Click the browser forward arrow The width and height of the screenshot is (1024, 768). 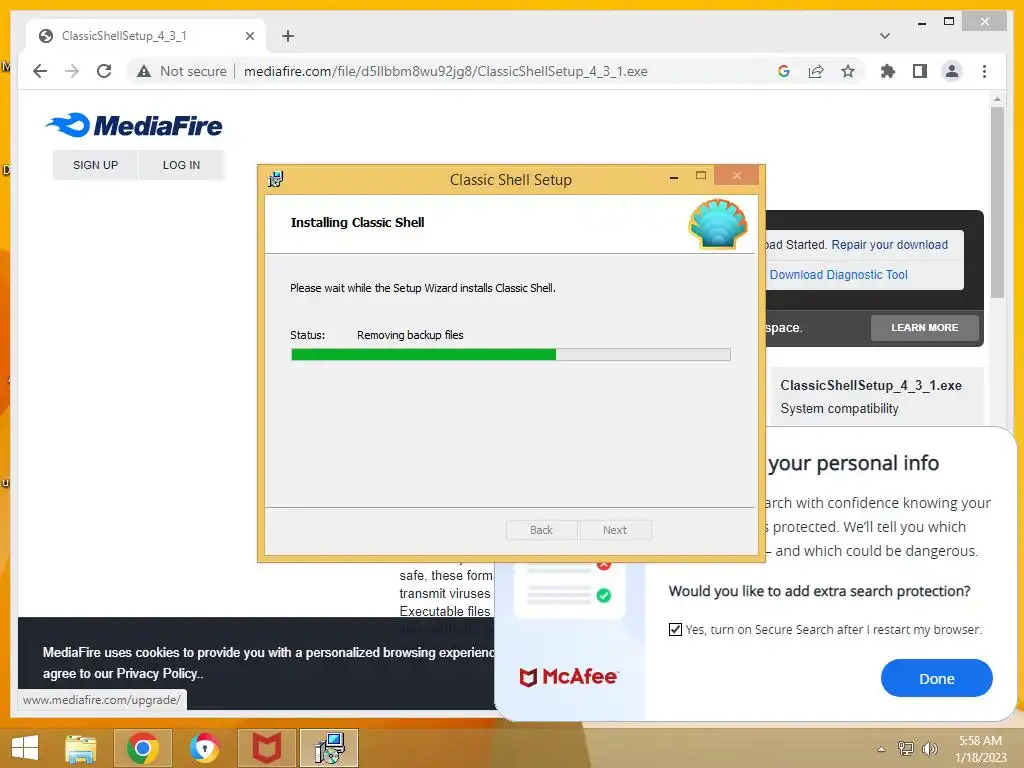(72, 71)
